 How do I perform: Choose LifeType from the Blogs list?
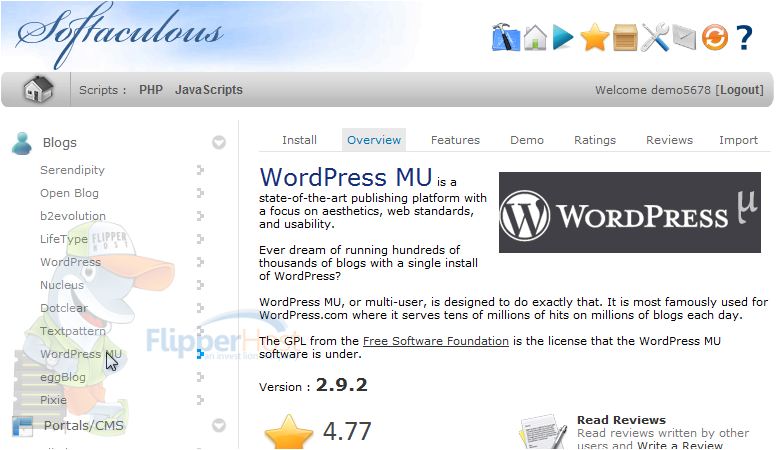click(x=64, y=239)
